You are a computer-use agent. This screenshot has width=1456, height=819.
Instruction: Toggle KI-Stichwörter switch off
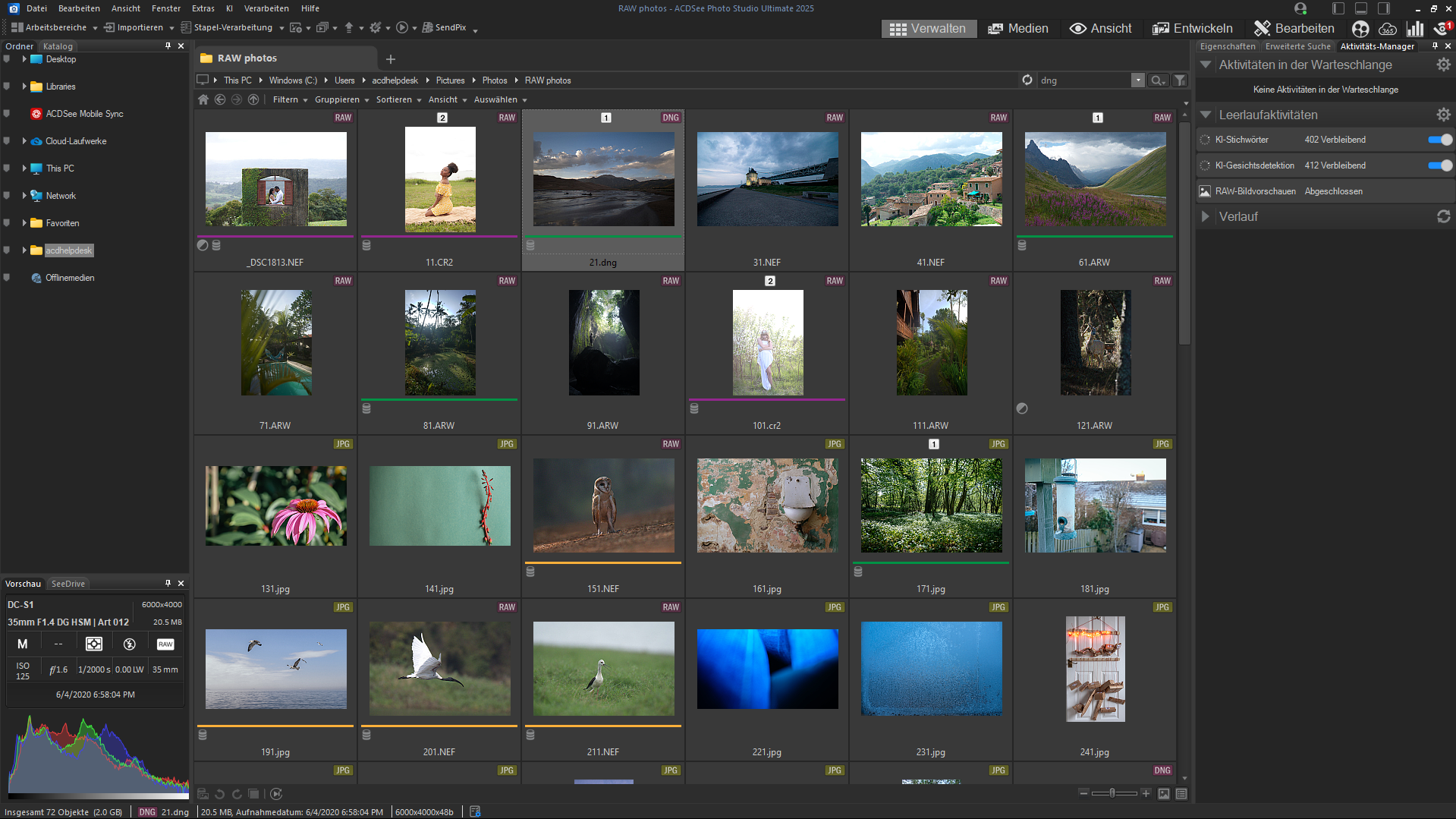[1439, 140]
